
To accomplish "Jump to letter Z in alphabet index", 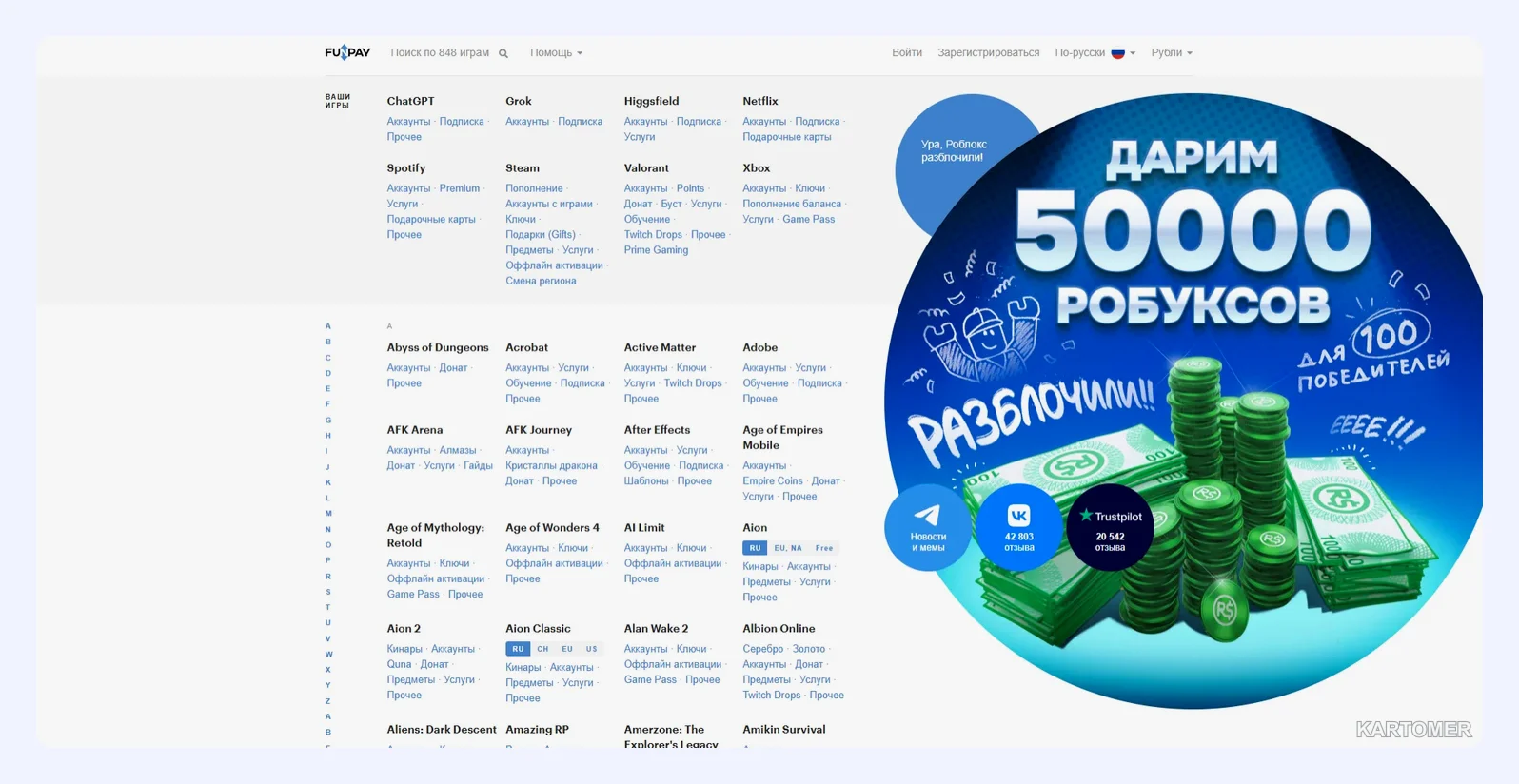I will coord(328,701).
